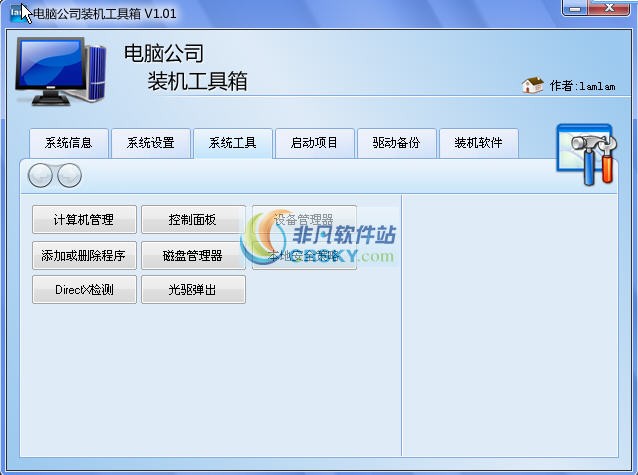Run DirectX检测

pos(84,290)
